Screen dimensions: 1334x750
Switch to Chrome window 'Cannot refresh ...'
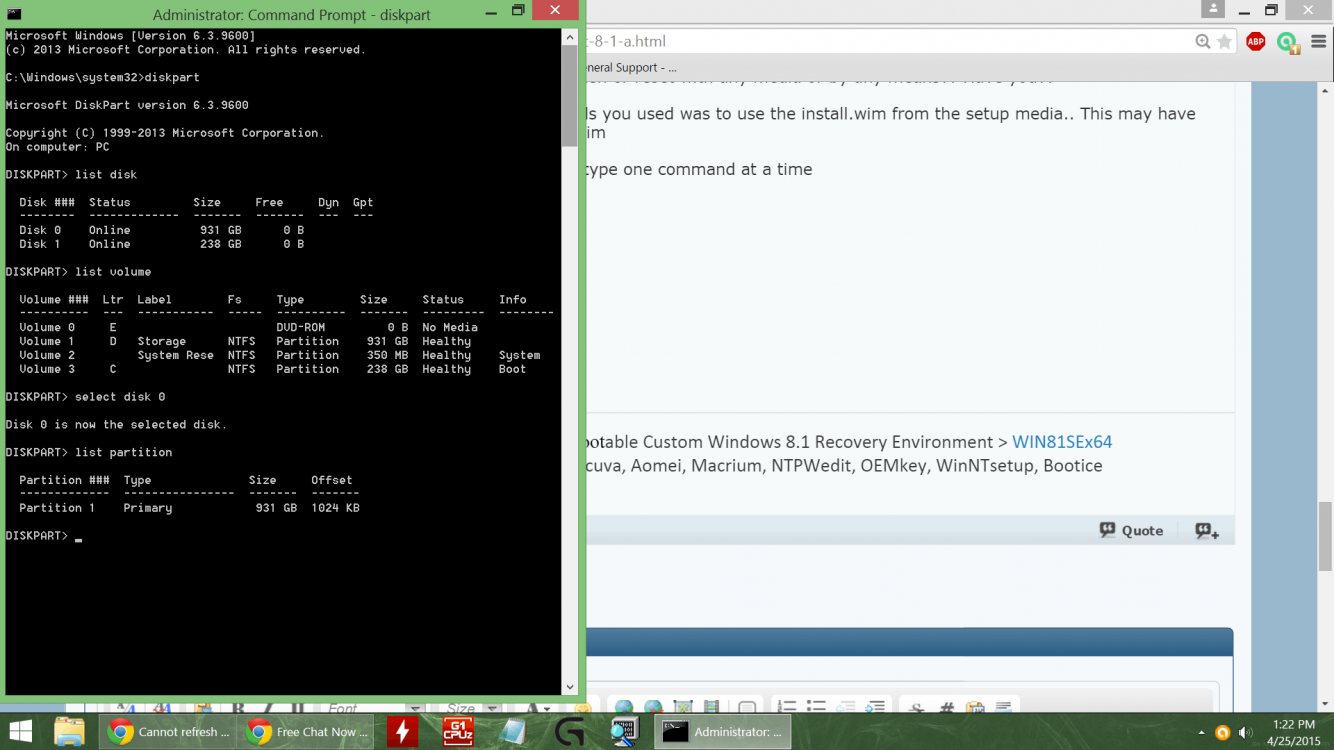coord(167,732)
